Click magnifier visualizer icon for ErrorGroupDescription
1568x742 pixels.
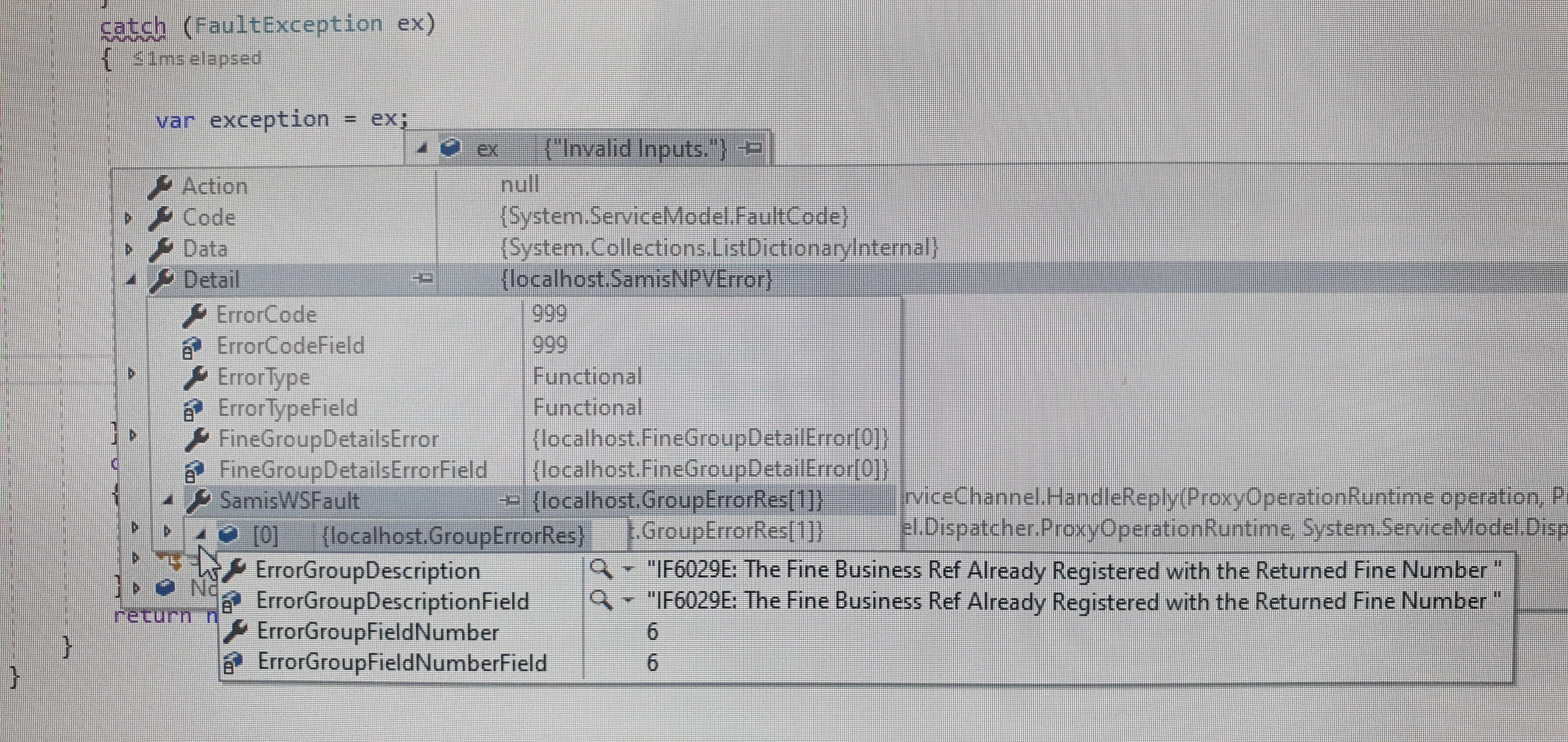(600, 569)
